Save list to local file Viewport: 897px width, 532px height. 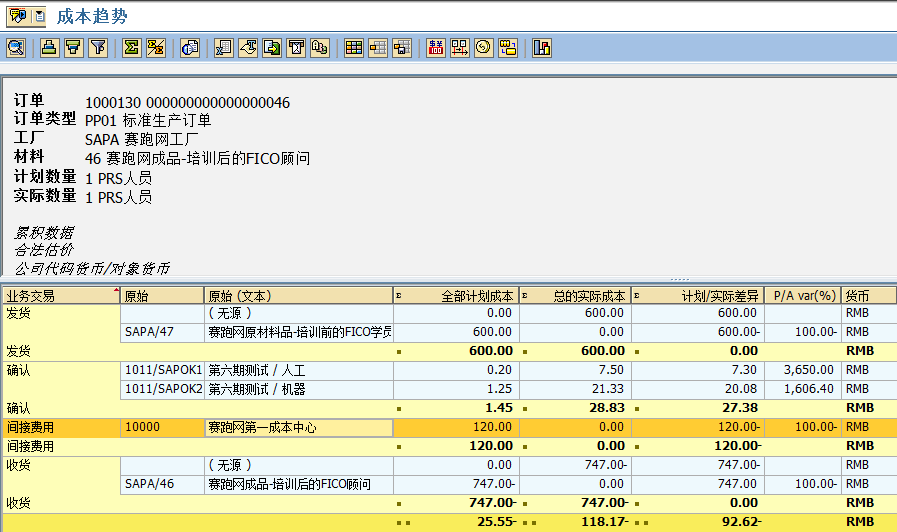[272, 47]
